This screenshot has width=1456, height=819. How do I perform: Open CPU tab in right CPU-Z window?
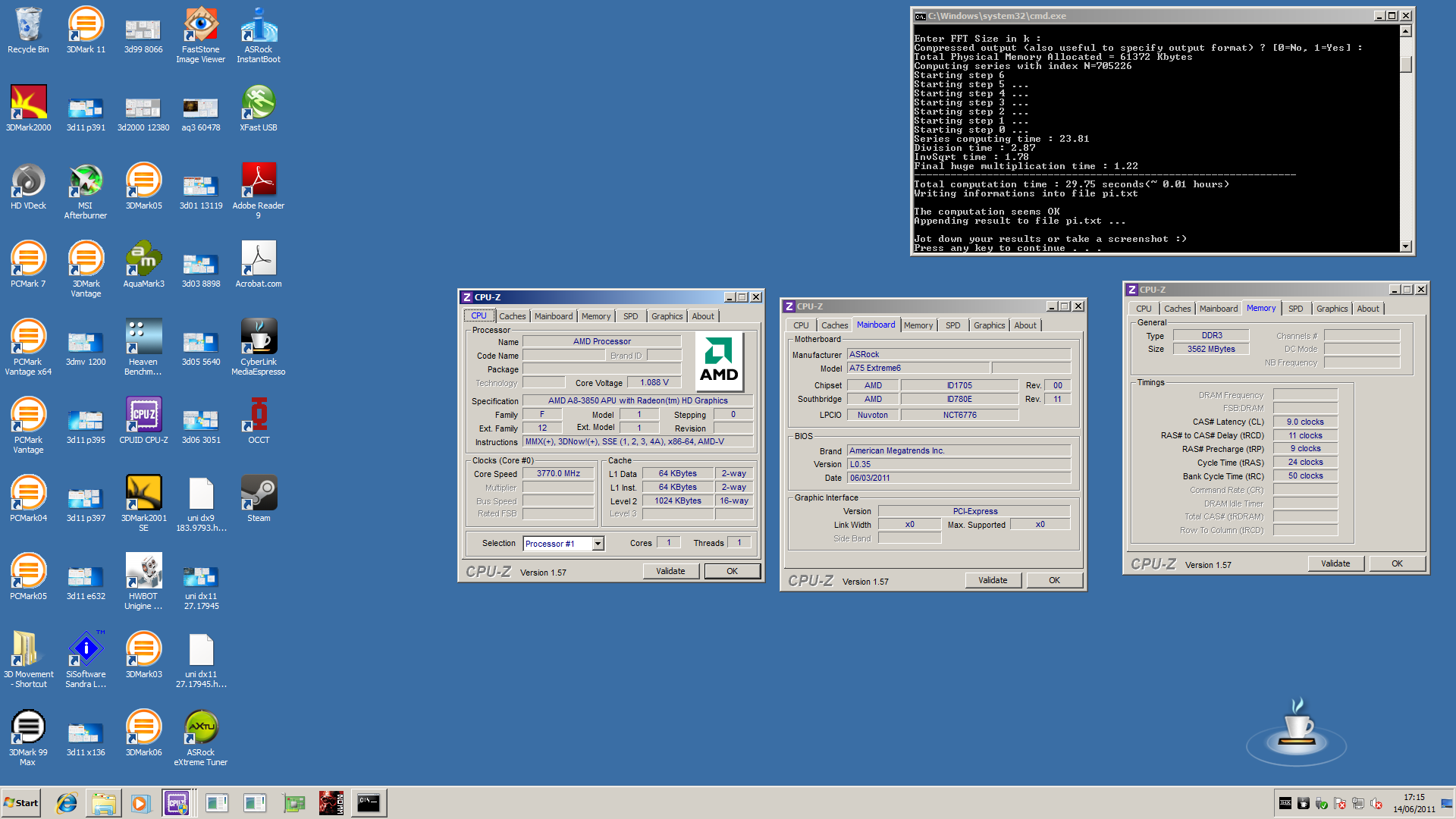point(1144,309)
